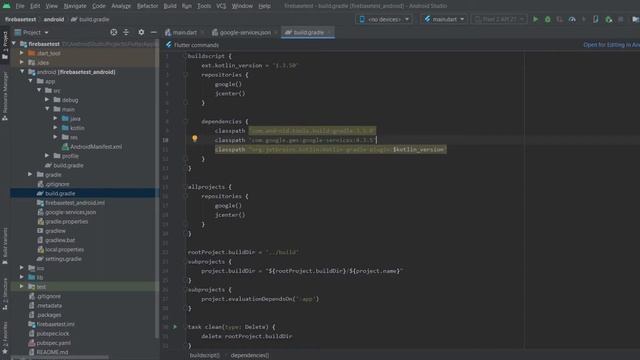Viewport: 640px width, 360px height.
Task: Expand the debug folder
Action: (47, 100)
